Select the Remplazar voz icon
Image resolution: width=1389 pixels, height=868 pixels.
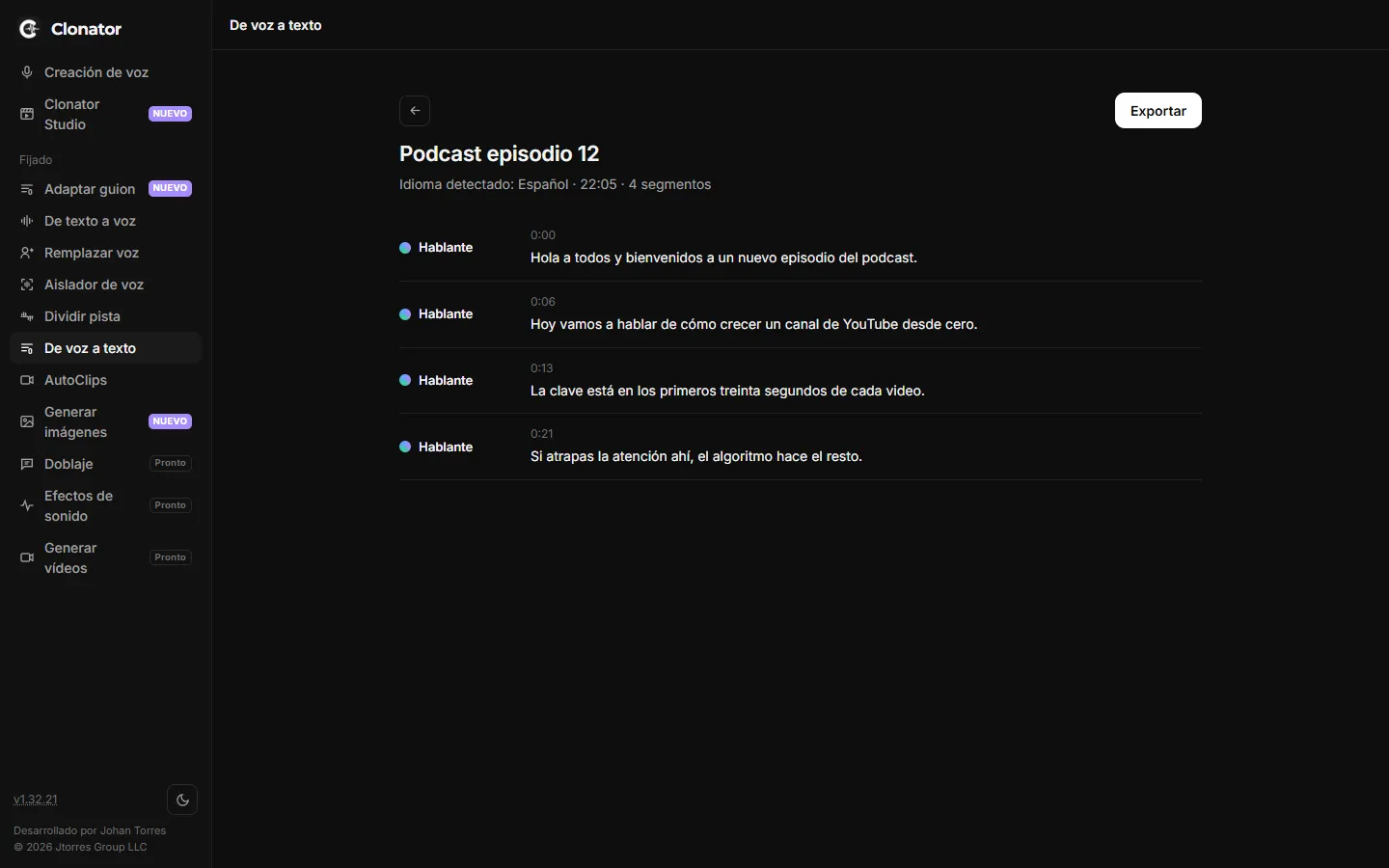point(27,253)
